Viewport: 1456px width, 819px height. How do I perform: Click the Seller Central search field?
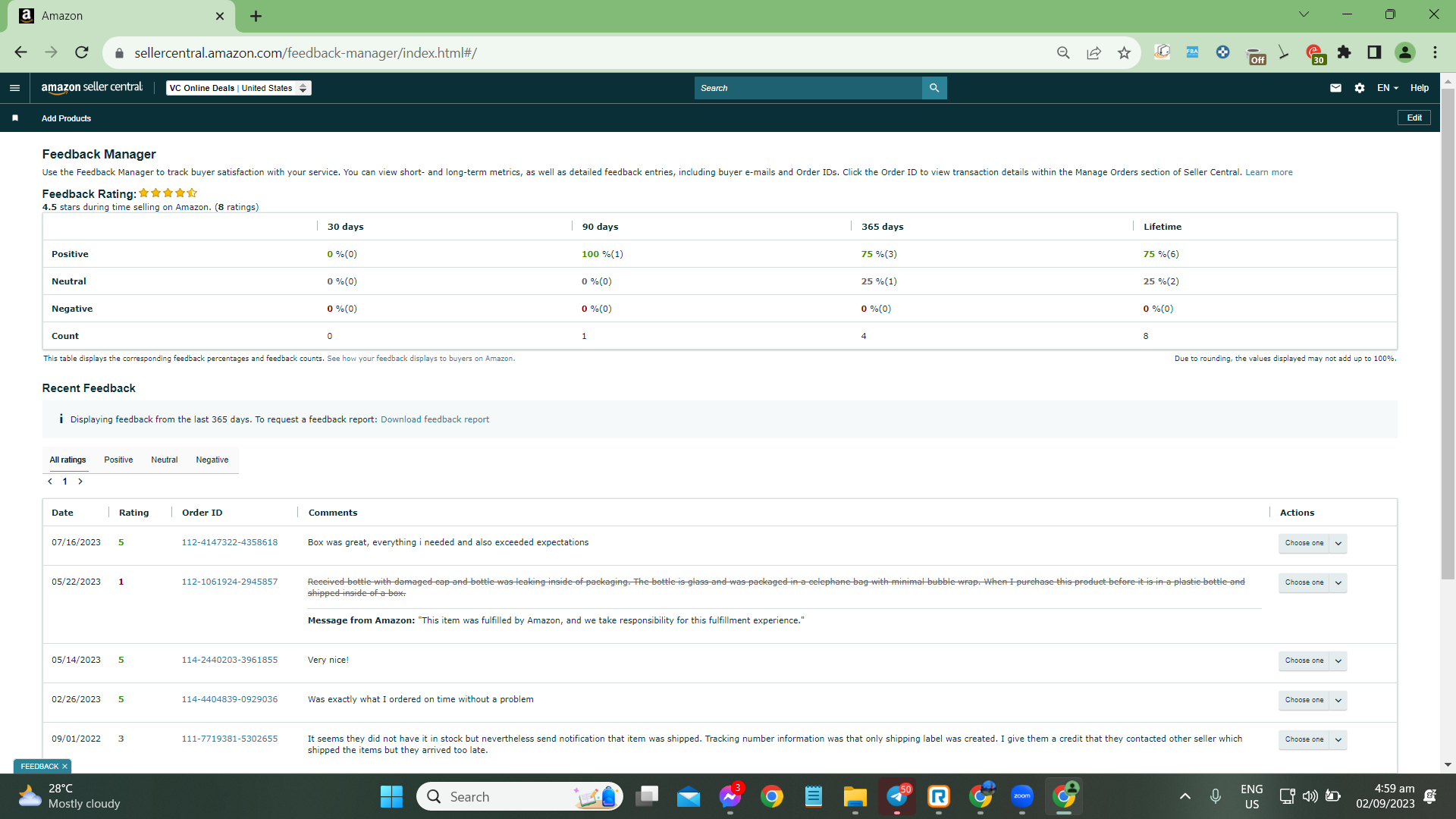point(808,88)
